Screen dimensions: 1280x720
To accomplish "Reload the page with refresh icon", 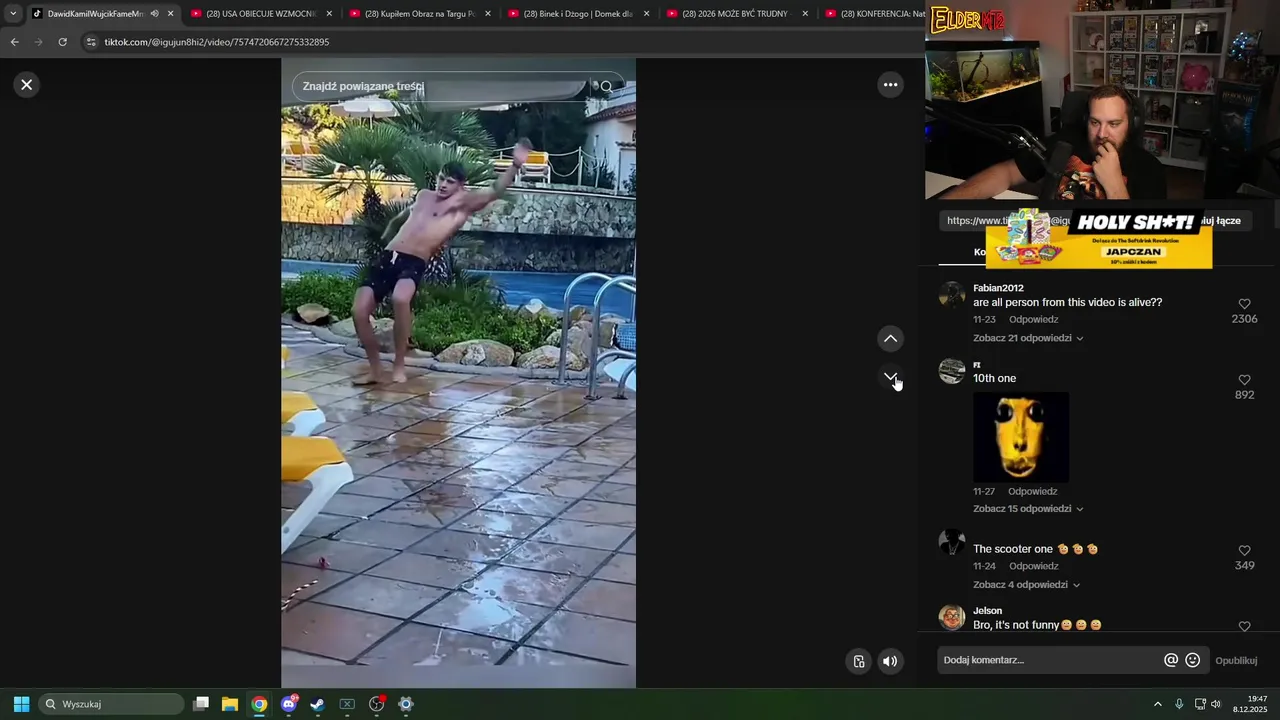I will pos(62,42).
